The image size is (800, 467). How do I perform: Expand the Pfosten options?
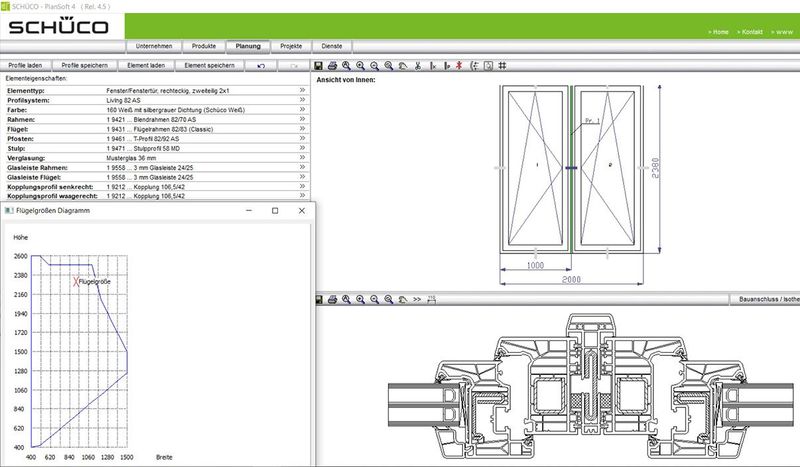(x=302, y=138)
